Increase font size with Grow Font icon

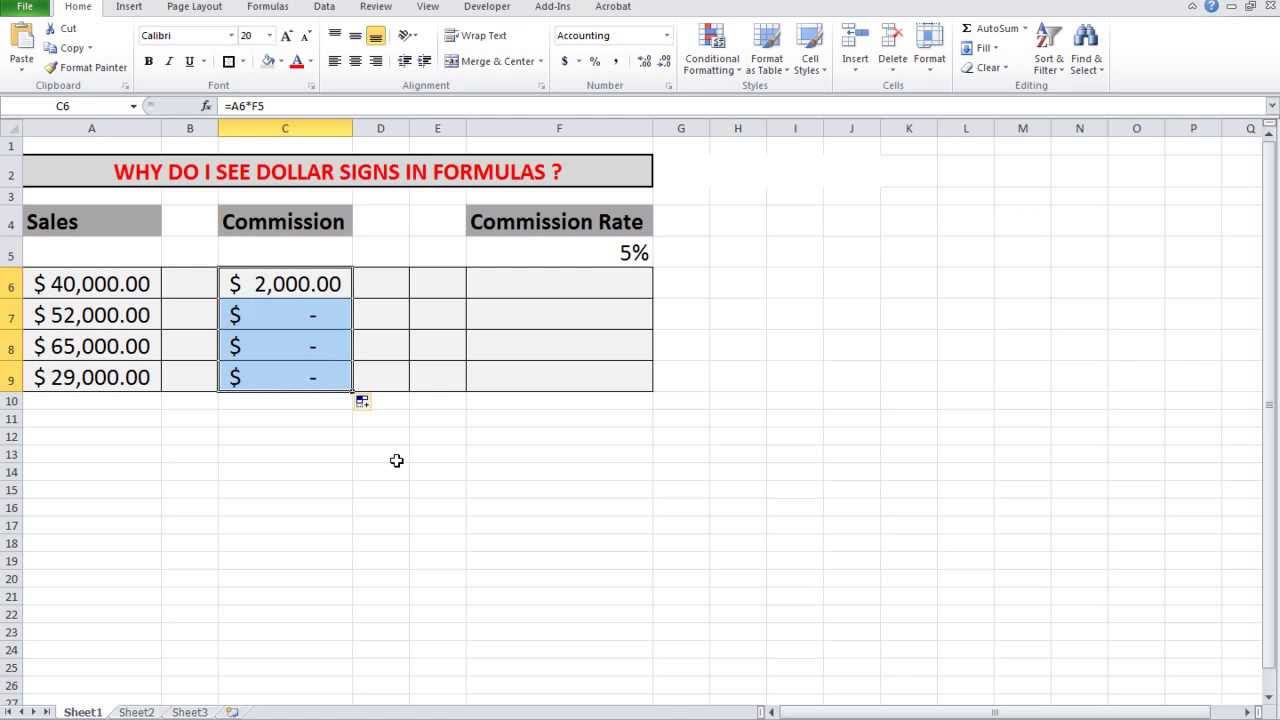point(288,36)
